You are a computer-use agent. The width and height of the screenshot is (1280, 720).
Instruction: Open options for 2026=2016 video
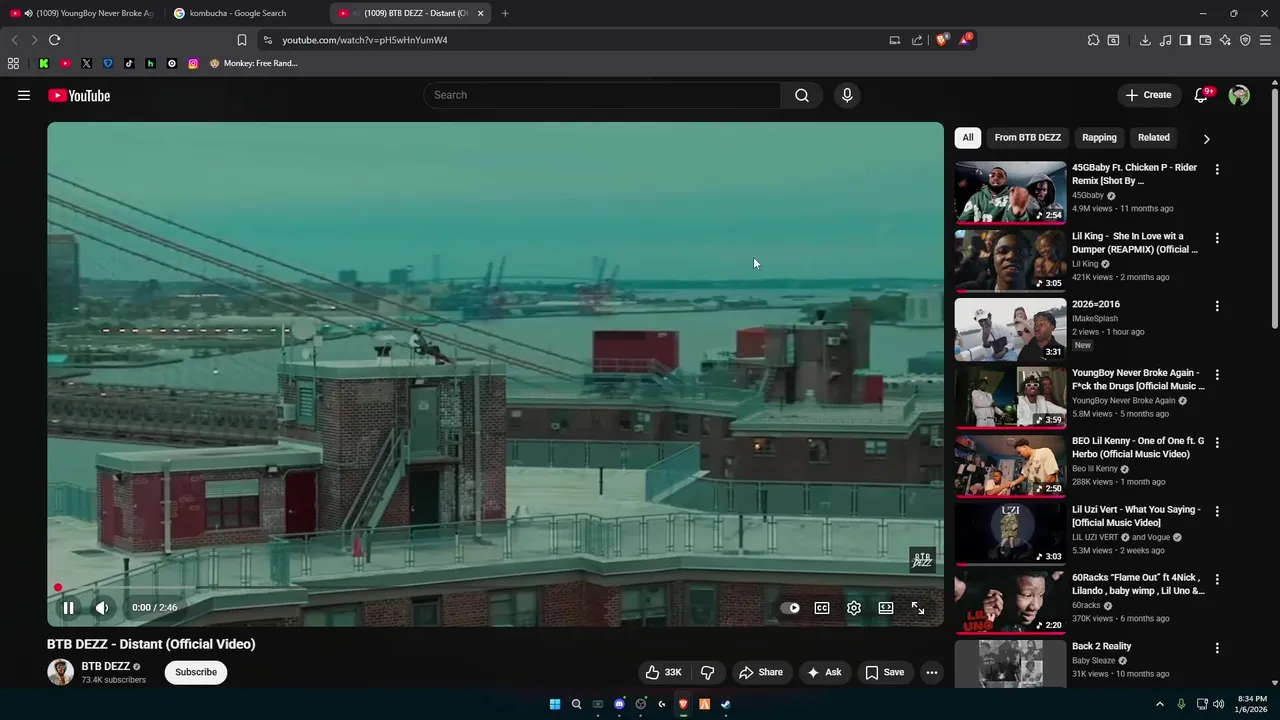[1217, 306]
